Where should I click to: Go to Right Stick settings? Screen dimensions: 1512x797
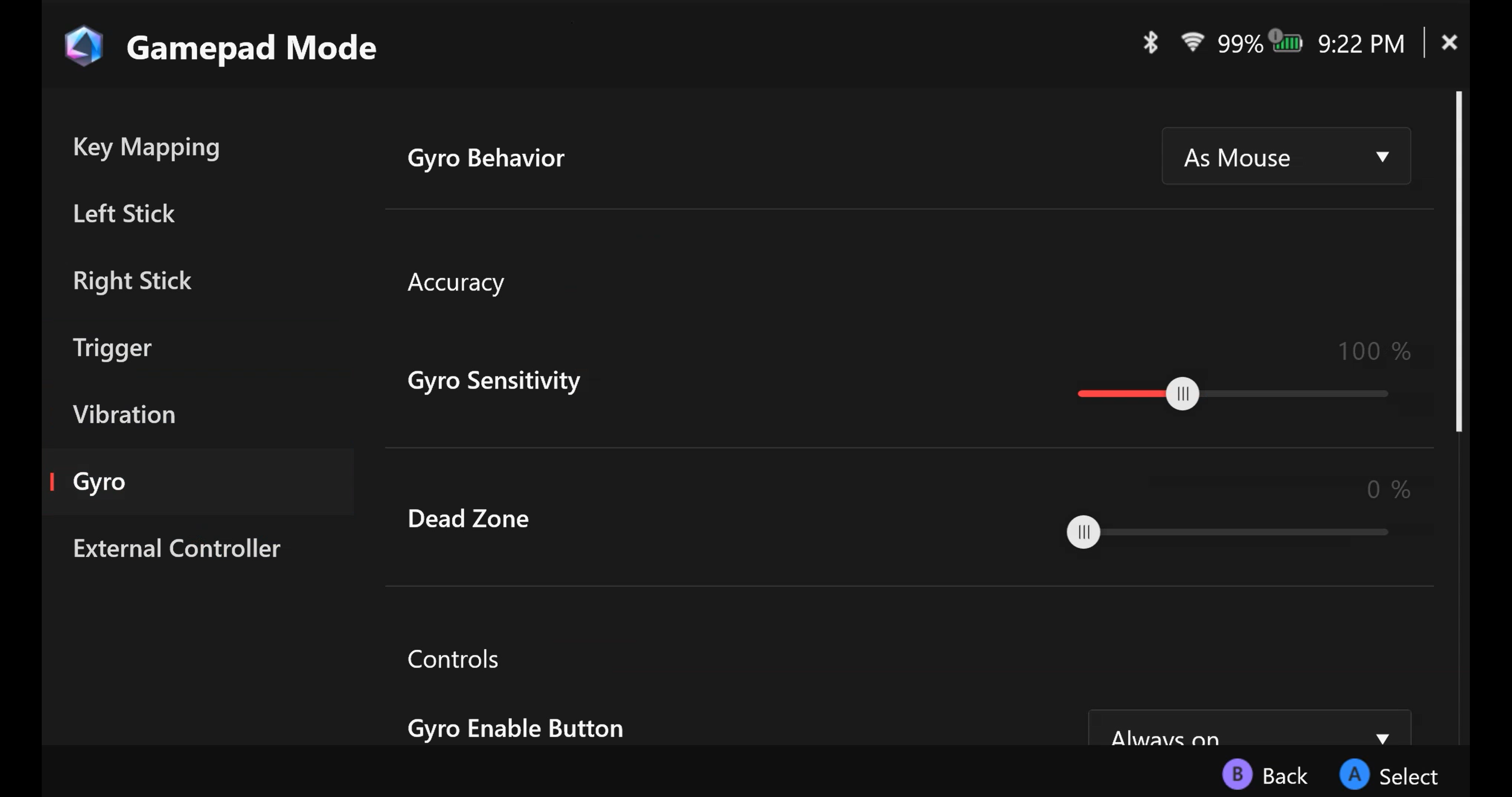coord(132,280)
